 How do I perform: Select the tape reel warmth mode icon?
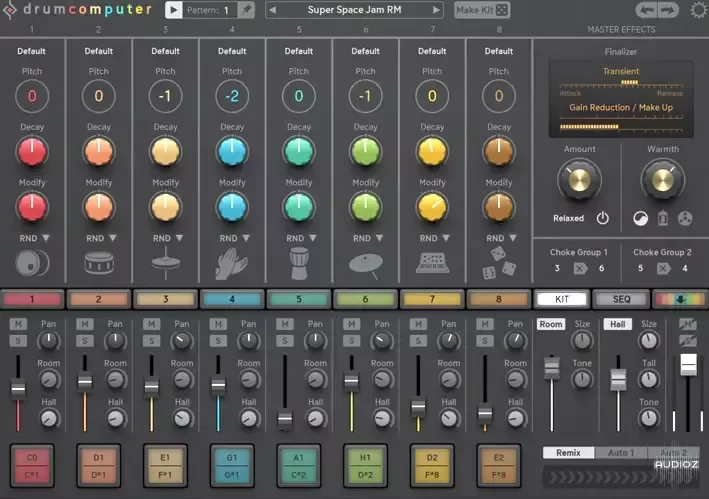pos(685,219)
